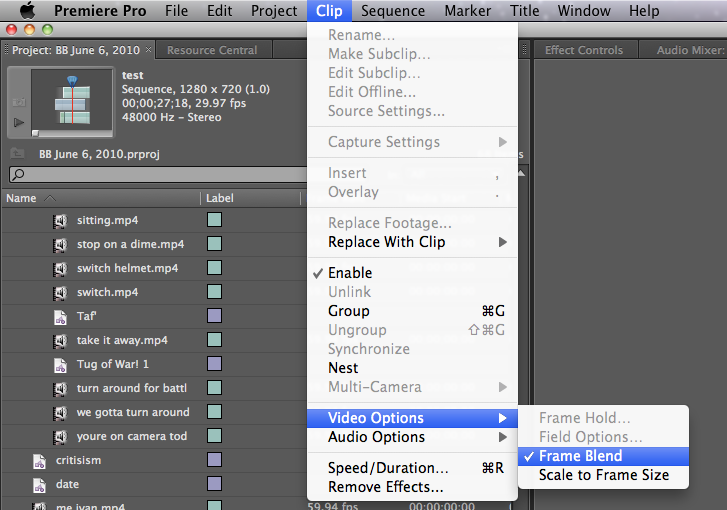The image size is (727, 510).
Task: Open the Premiere Pro application menu
Action: [100, 11]
